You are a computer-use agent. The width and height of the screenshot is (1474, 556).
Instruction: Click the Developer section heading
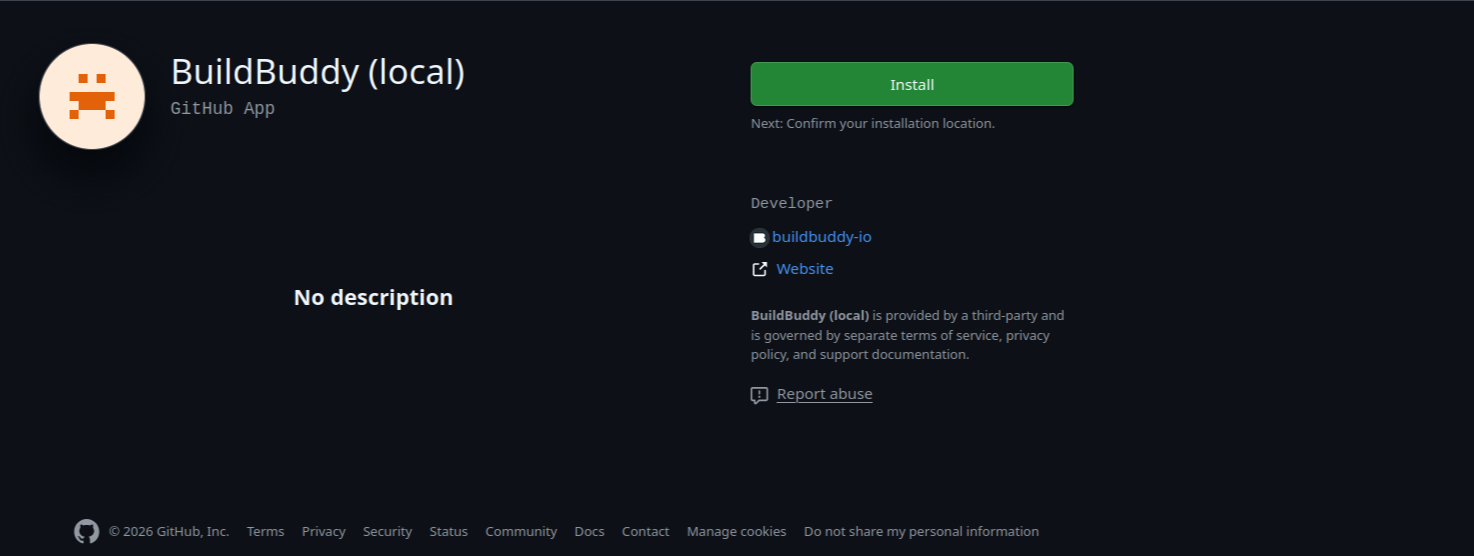click(791, 203)
